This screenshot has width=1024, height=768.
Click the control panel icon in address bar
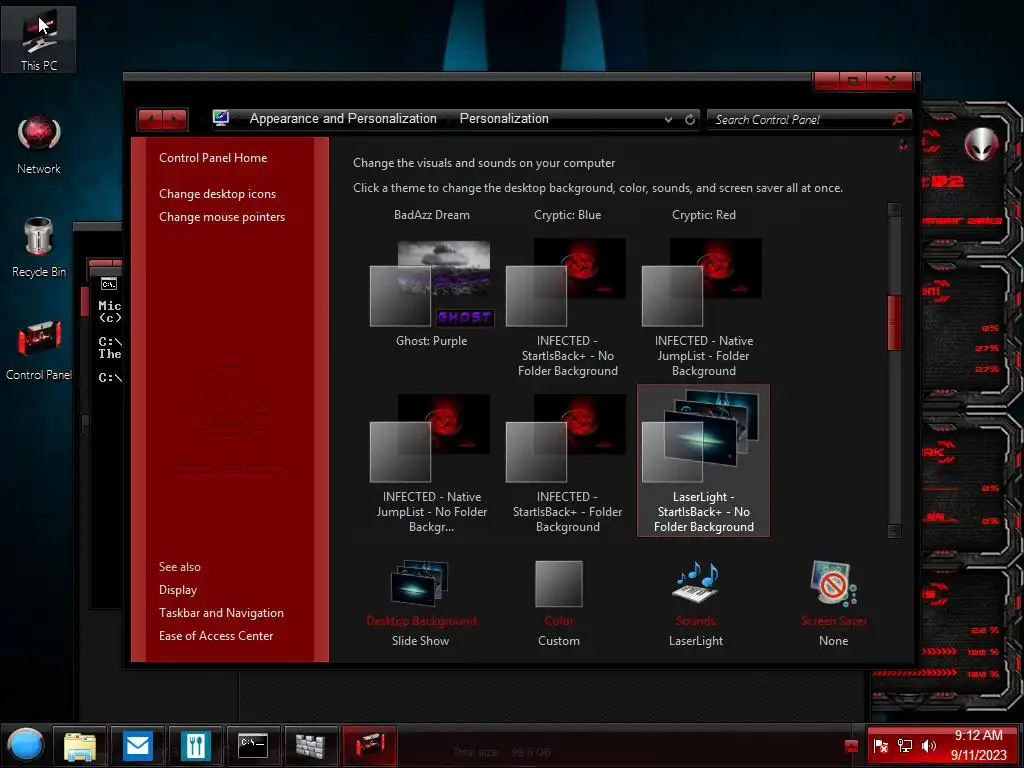tap(221, 118)
